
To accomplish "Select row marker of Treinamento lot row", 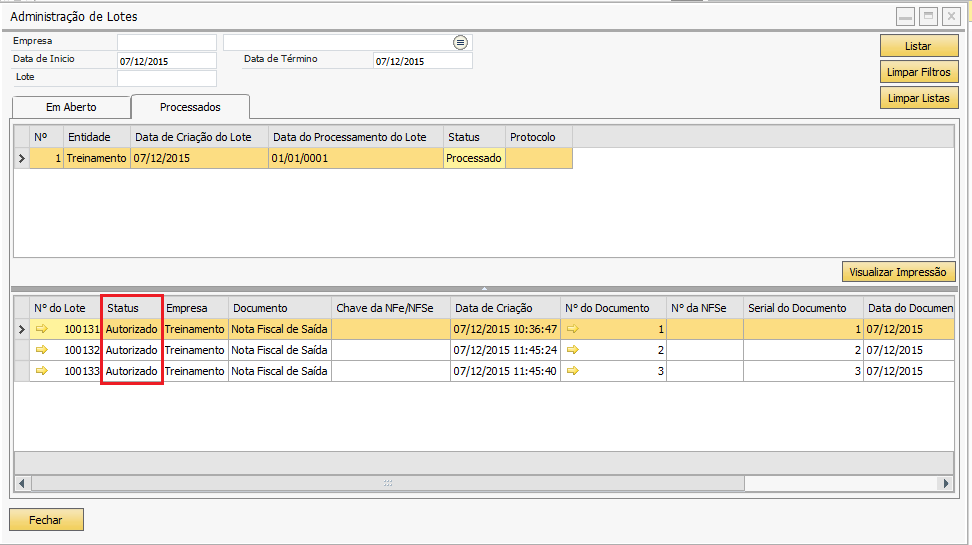I will coord(22,158).
